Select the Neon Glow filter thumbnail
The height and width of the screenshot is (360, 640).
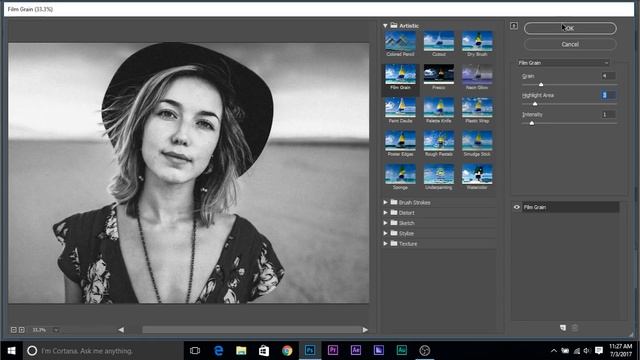[x=477, y=78]
